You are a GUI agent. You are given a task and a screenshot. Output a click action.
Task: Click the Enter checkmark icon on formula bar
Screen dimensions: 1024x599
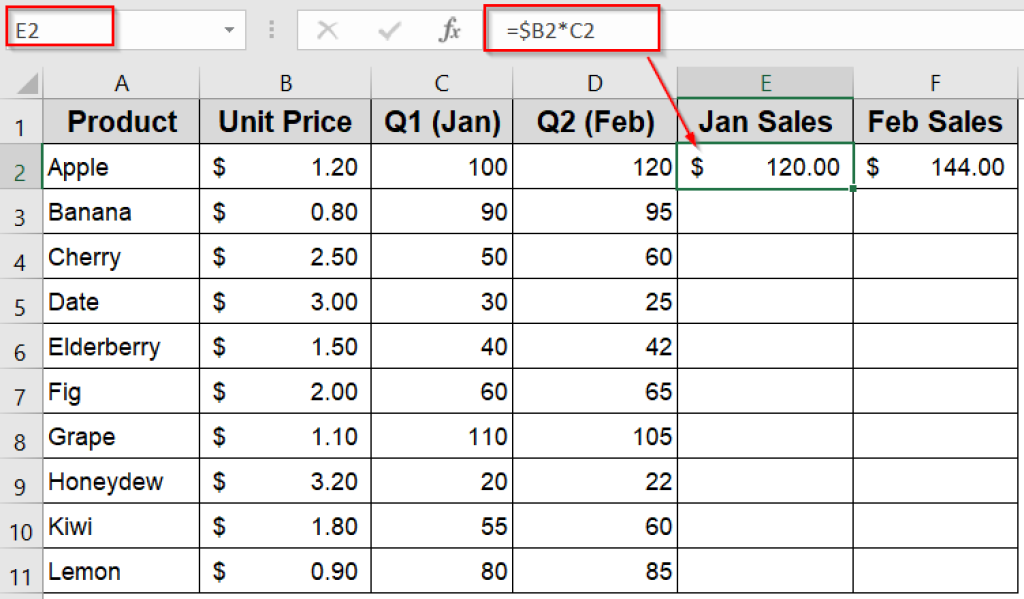click(x=388, y=30)
